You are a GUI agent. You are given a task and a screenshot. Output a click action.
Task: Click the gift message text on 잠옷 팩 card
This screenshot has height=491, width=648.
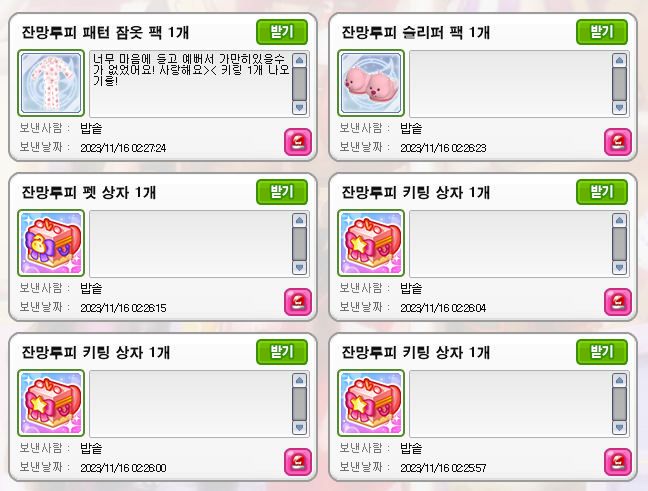point(191,69)
